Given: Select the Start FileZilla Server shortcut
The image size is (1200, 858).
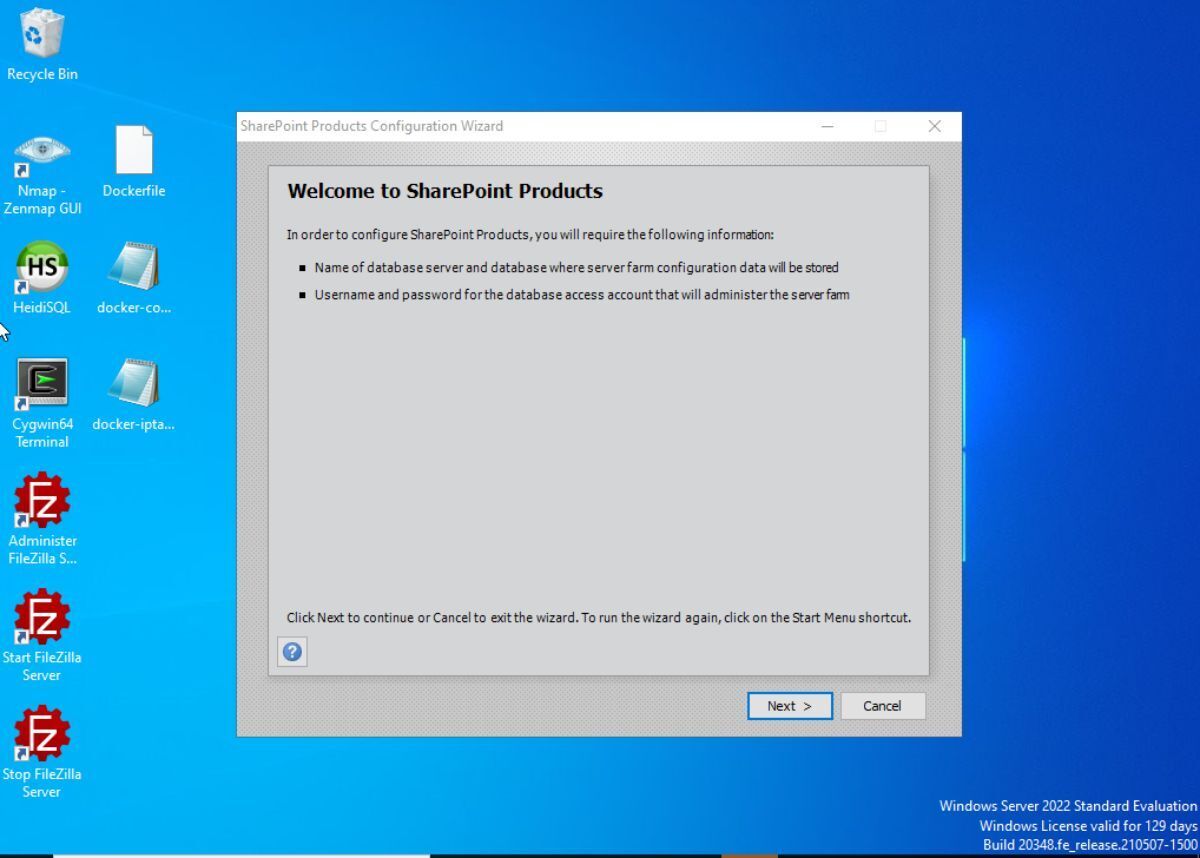Looking at the screenshot, I should (42, 637).
